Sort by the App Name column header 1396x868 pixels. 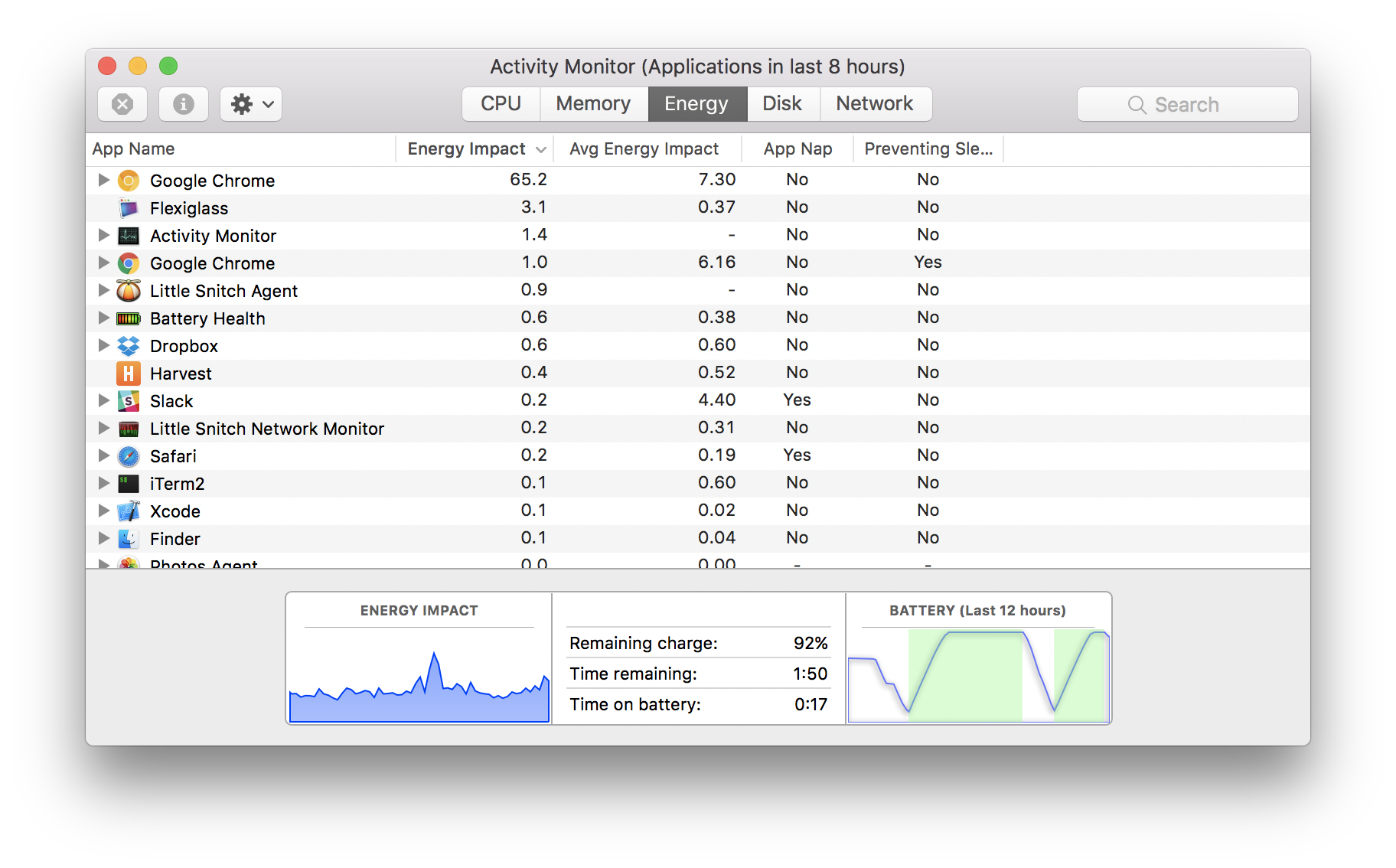241,149
